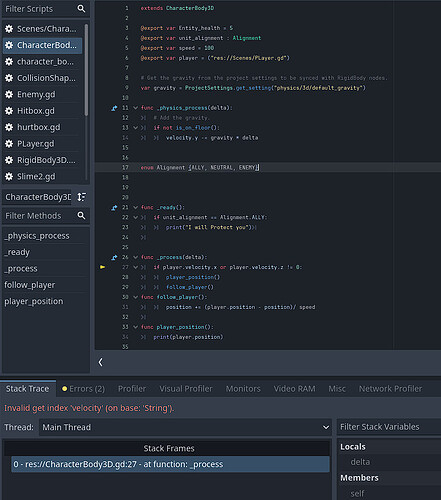Click the Filter Stack Variables field
Screen dimensions: 441x500
[389, 427]
